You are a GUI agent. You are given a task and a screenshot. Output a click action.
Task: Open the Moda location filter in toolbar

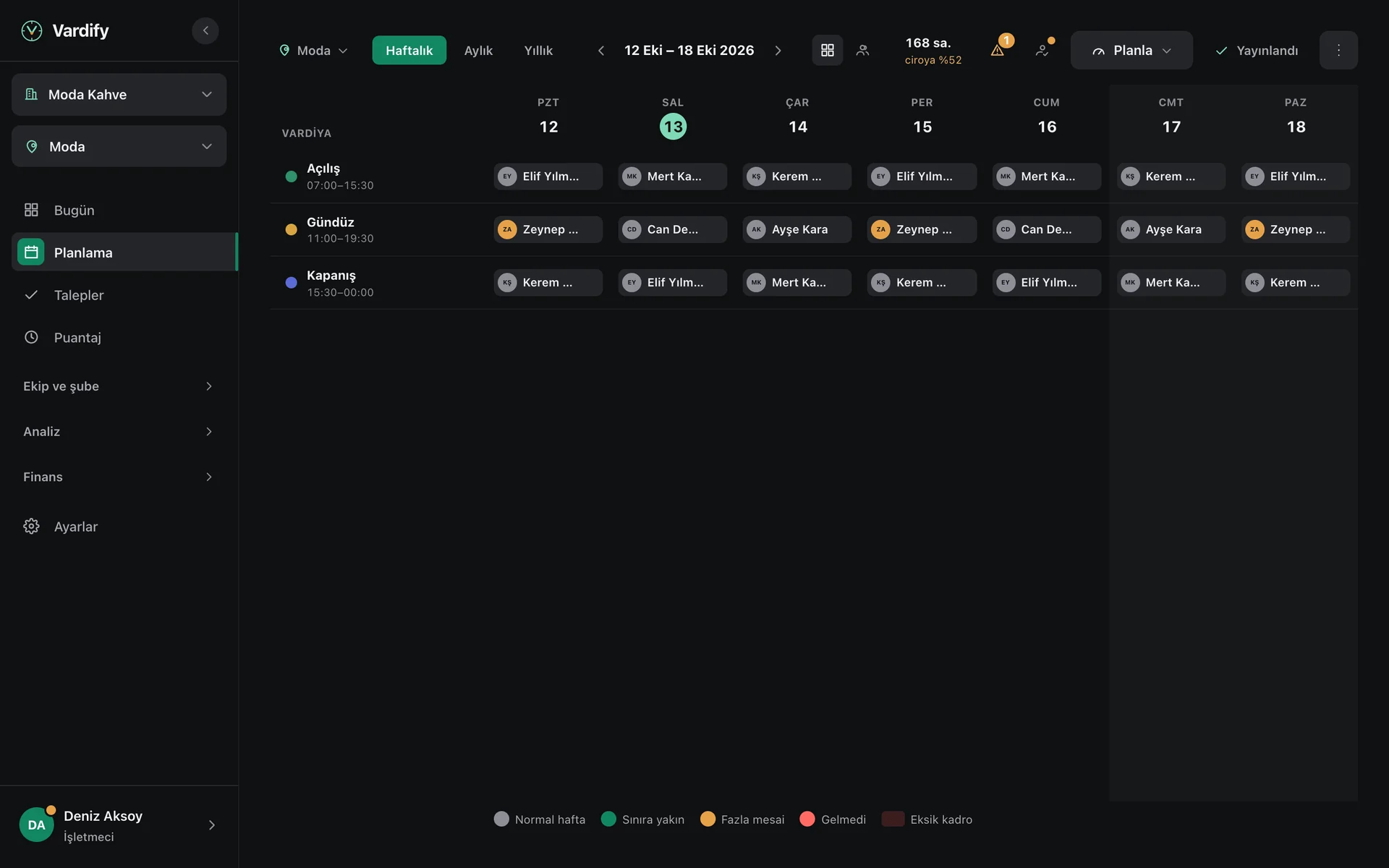point(313,50)
